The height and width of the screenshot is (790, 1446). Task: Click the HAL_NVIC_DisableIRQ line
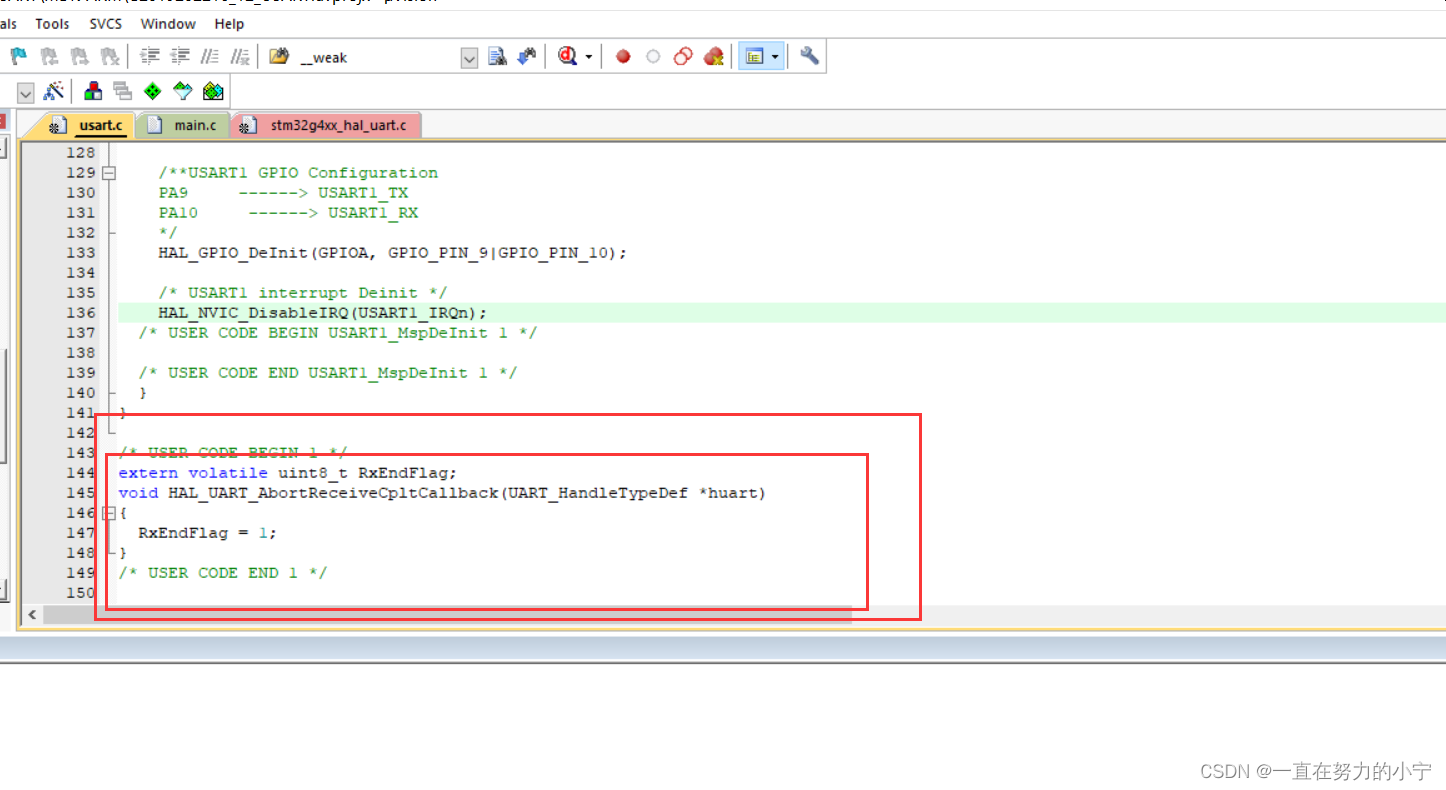click(322, 313)
